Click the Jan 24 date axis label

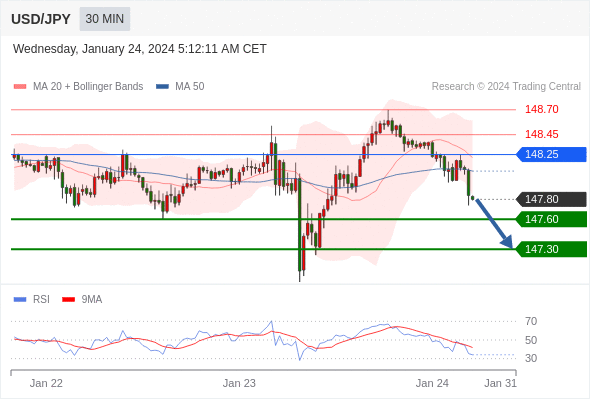(x=432, y=383)
